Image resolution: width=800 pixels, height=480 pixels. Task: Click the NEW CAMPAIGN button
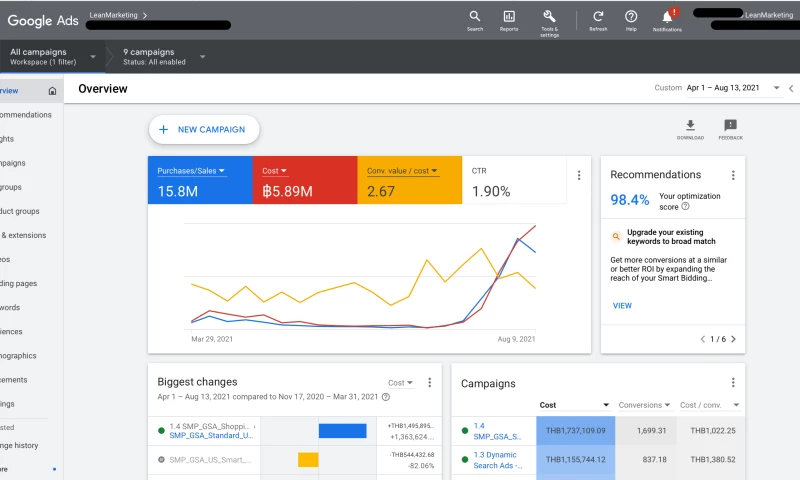pos(204,129)
